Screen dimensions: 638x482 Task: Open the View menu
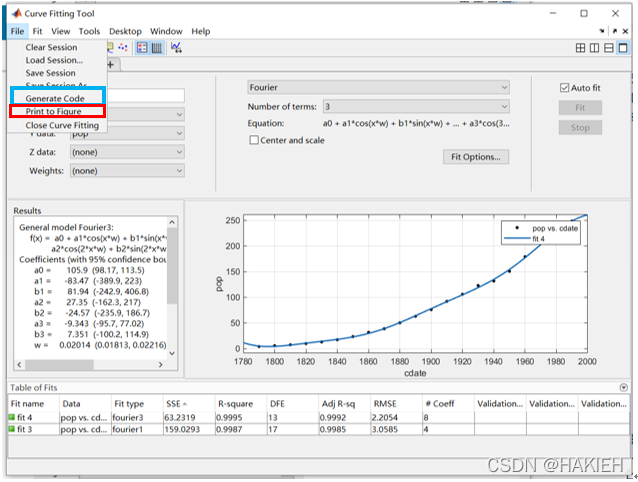(61, 31)
